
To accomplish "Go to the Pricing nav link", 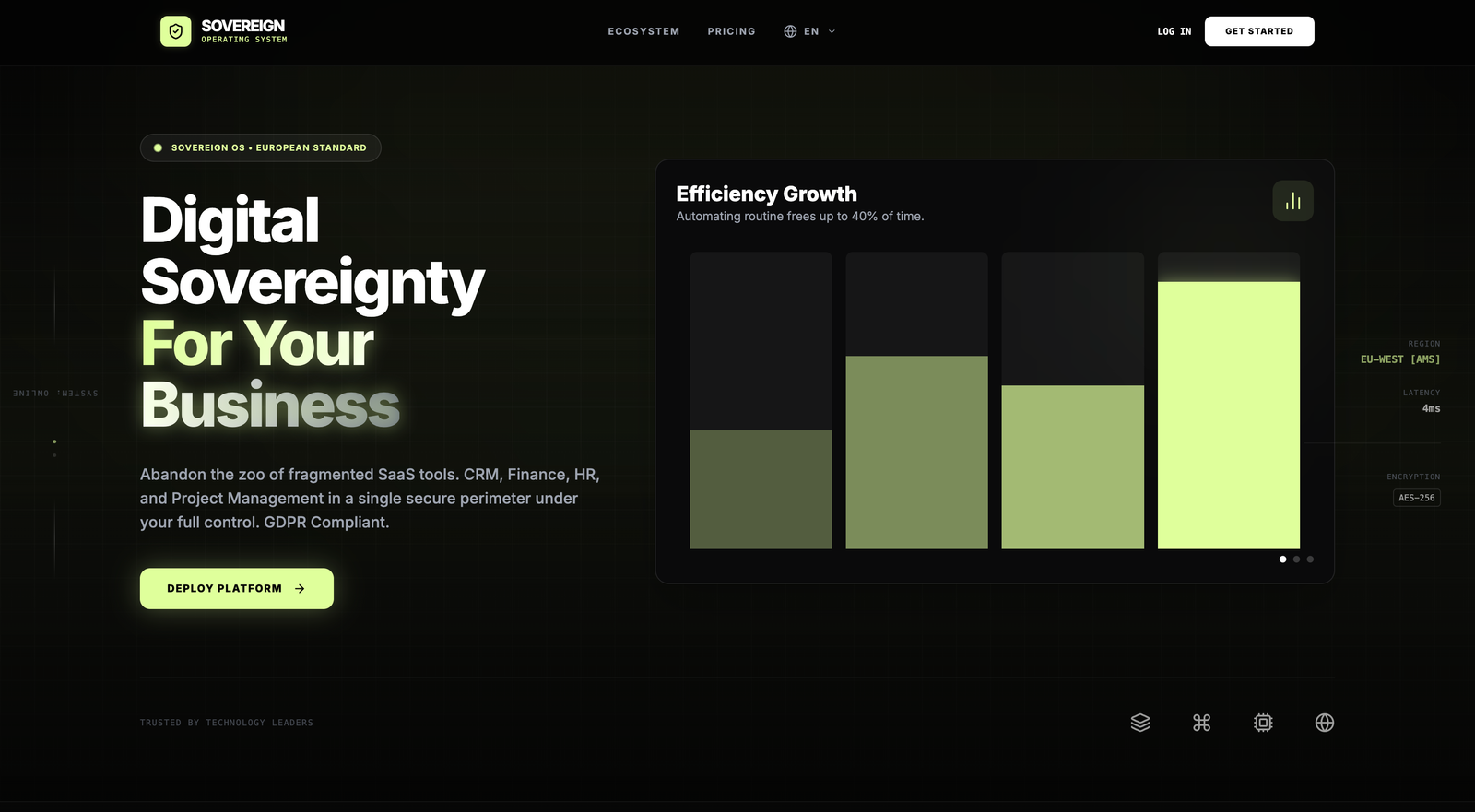I will [x=731, y=31].
